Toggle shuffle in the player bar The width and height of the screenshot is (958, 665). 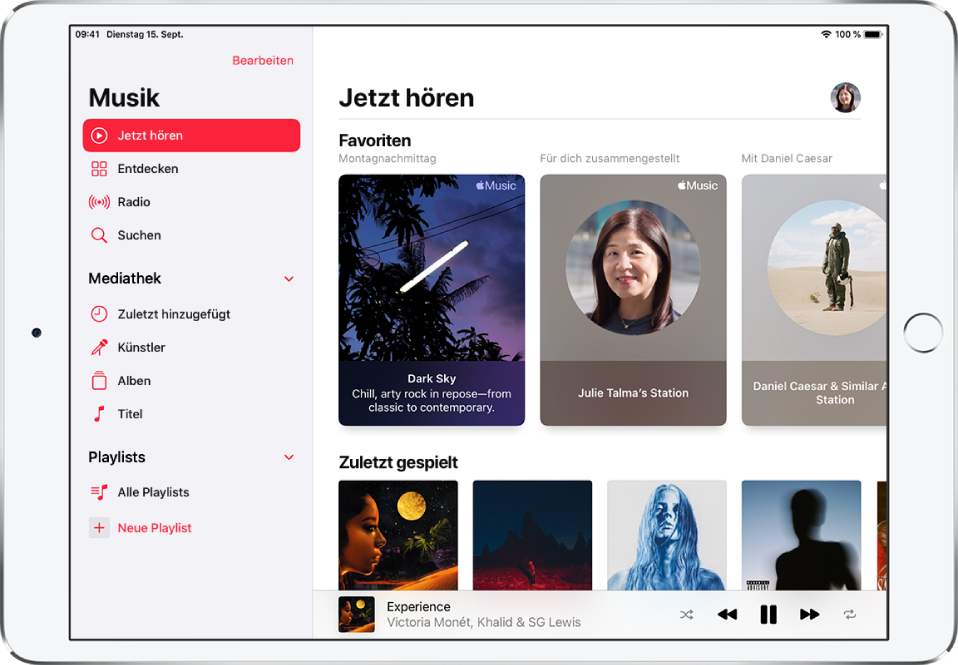point(686,614)
